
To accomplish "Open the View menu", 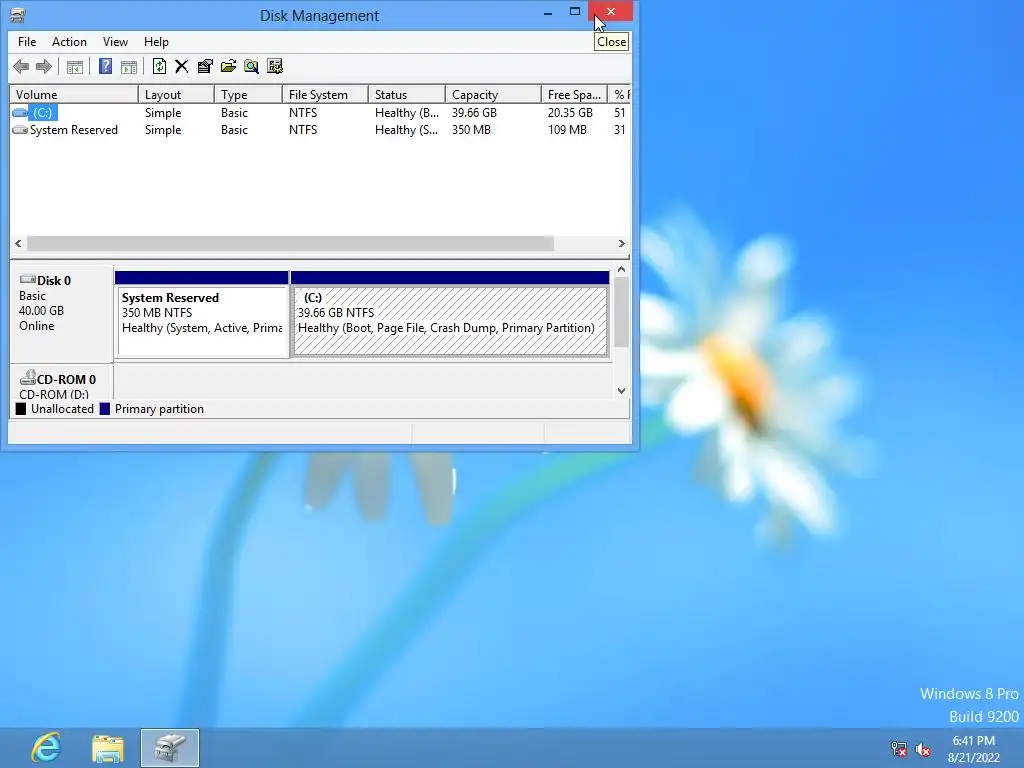I will coord(115,42).
